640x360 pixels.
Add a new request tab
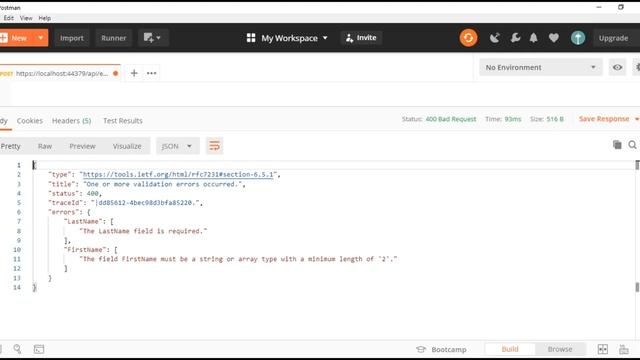click(x=134, y=73)
